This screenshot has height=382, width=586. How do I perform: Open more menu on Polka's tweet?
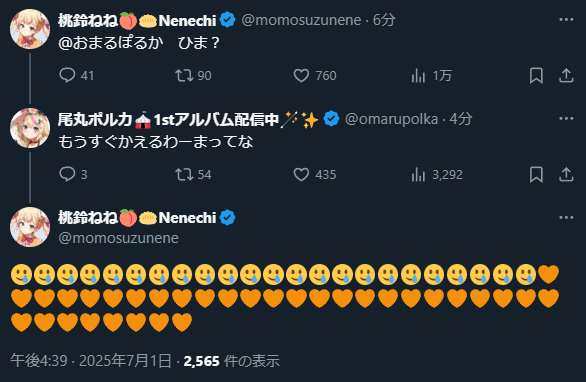pos(566,118)
